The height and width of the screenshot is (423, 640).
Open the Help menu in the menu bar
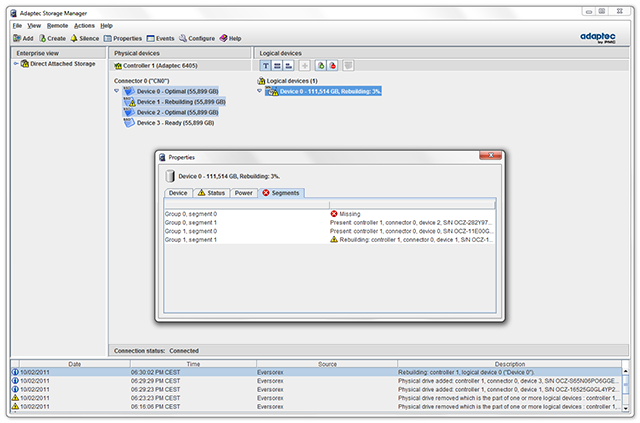click(106, 26)
